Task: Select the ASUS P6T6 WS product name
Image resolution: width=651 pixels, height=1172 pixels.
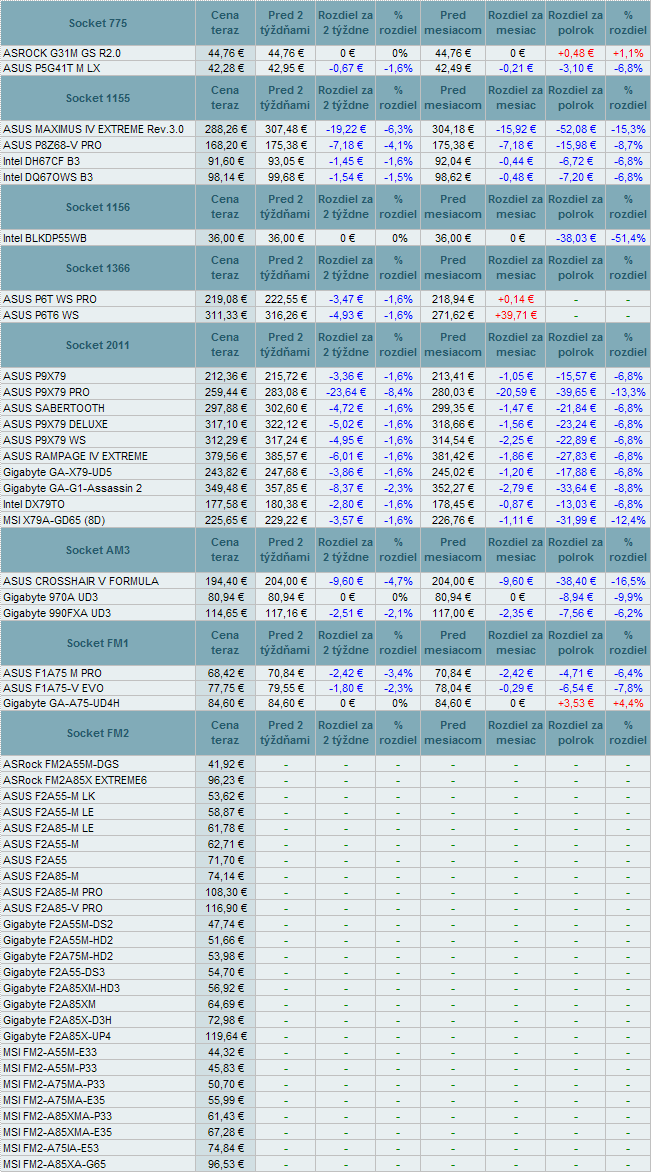Action: coord(41,315)
